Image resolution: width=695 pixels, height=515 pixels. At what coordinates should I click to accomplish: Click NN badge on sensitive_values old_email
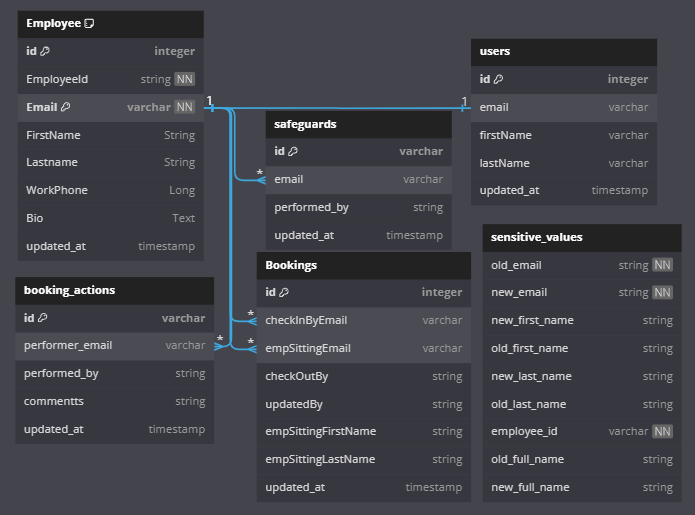(x=662, y=265)
